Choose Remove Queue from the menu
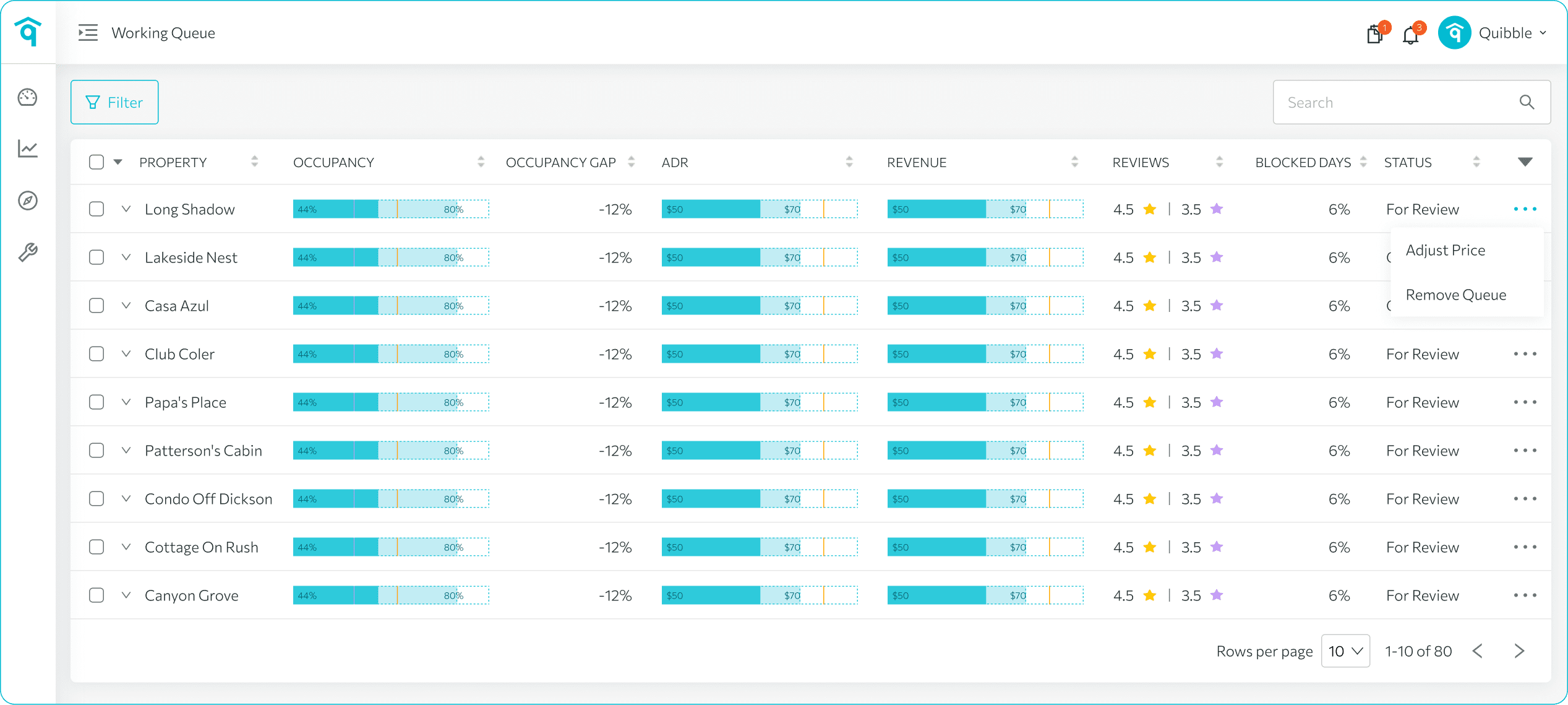1568x705 pixels. tap(1456, 295)
